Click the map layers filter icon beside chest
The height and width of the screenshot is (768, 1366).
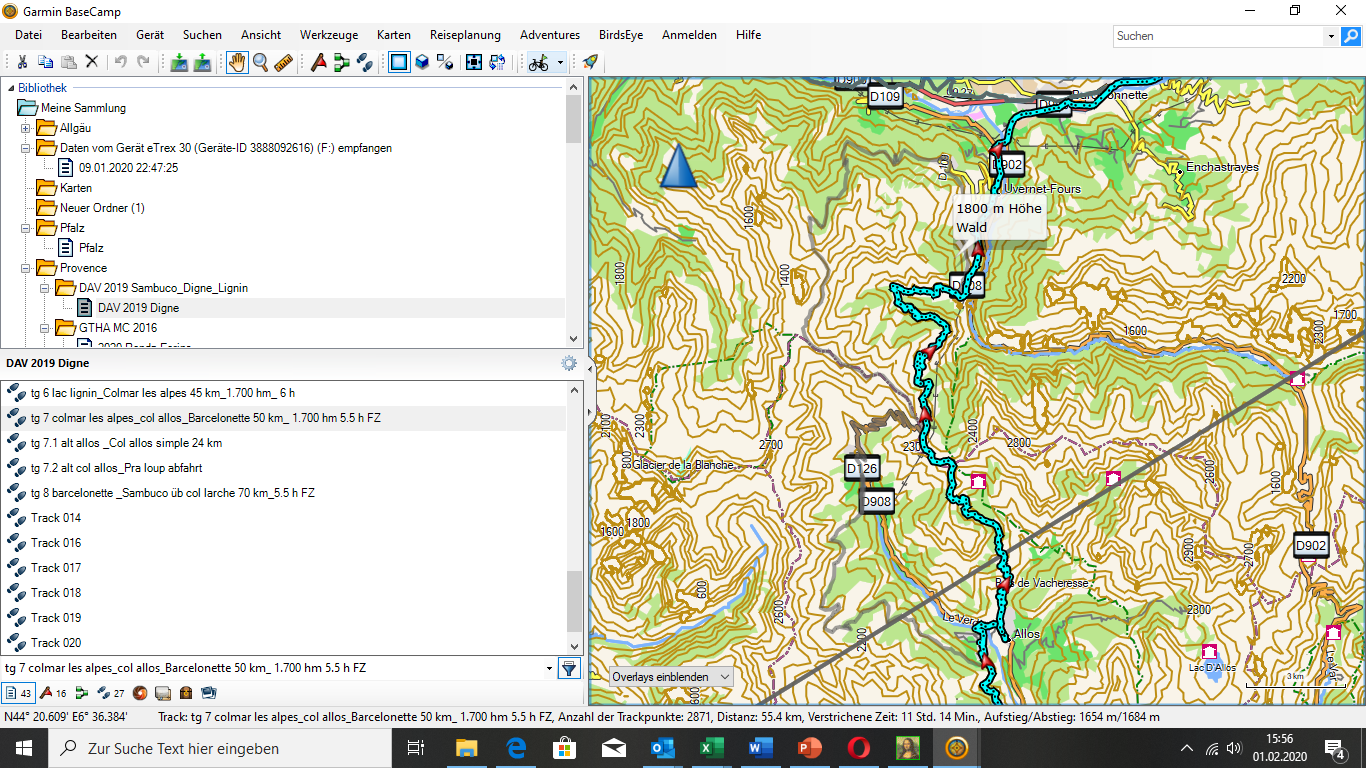pyautogui.click(x=163, y=692)
